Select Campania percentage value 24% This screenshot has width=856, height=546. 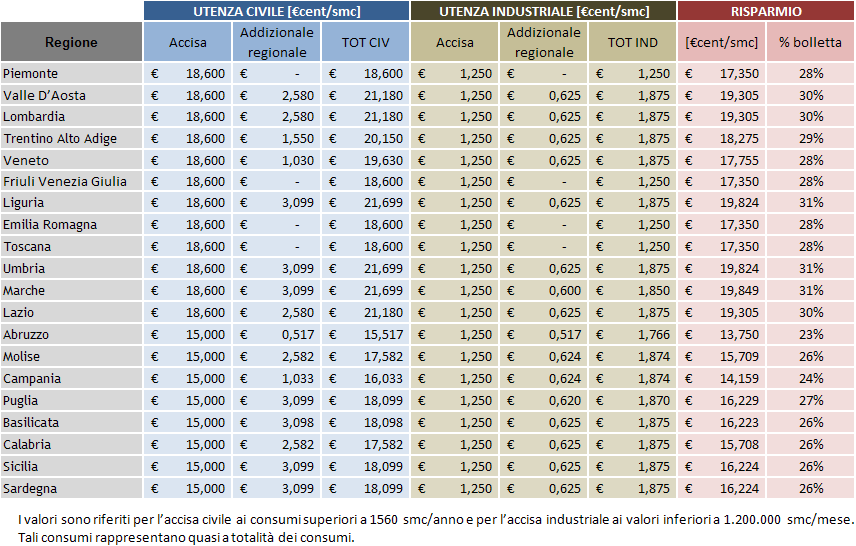pyautogui.click(x=811, y=378)
